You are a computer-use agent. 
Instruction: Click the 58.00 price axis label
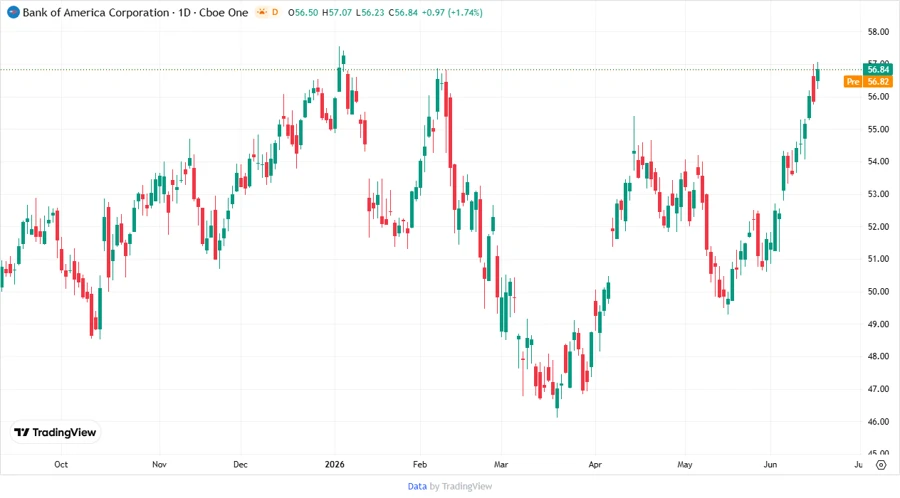coord(878,32)
